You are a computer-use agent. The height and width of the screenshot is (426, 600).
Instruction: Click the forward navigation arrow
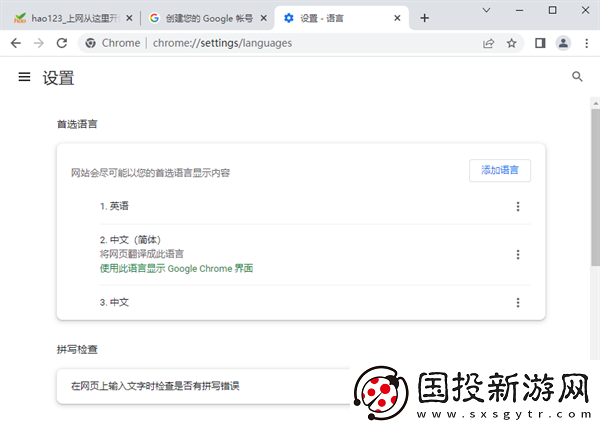tap(39, 43)
